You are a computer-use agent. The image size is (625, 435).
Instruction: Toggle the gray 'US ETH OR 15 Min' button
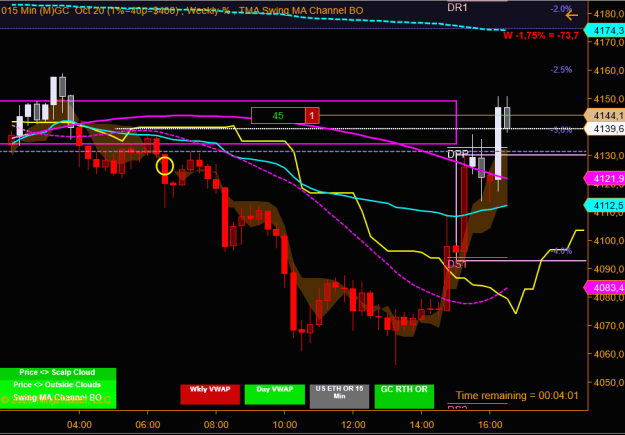(339, 396)
